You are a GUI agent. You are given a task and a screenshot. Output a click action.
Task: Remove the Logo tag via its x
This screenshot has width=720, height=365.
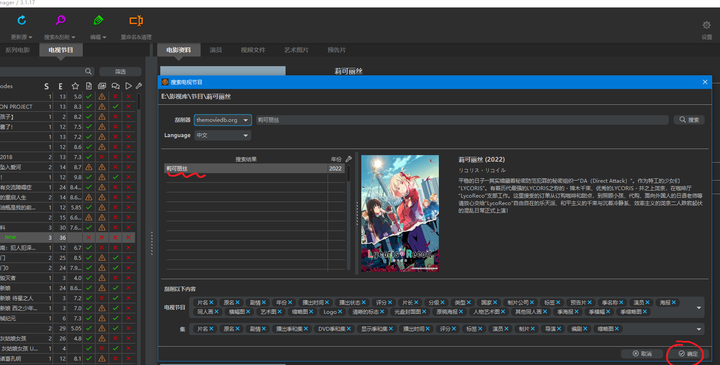tap(340, 312)
